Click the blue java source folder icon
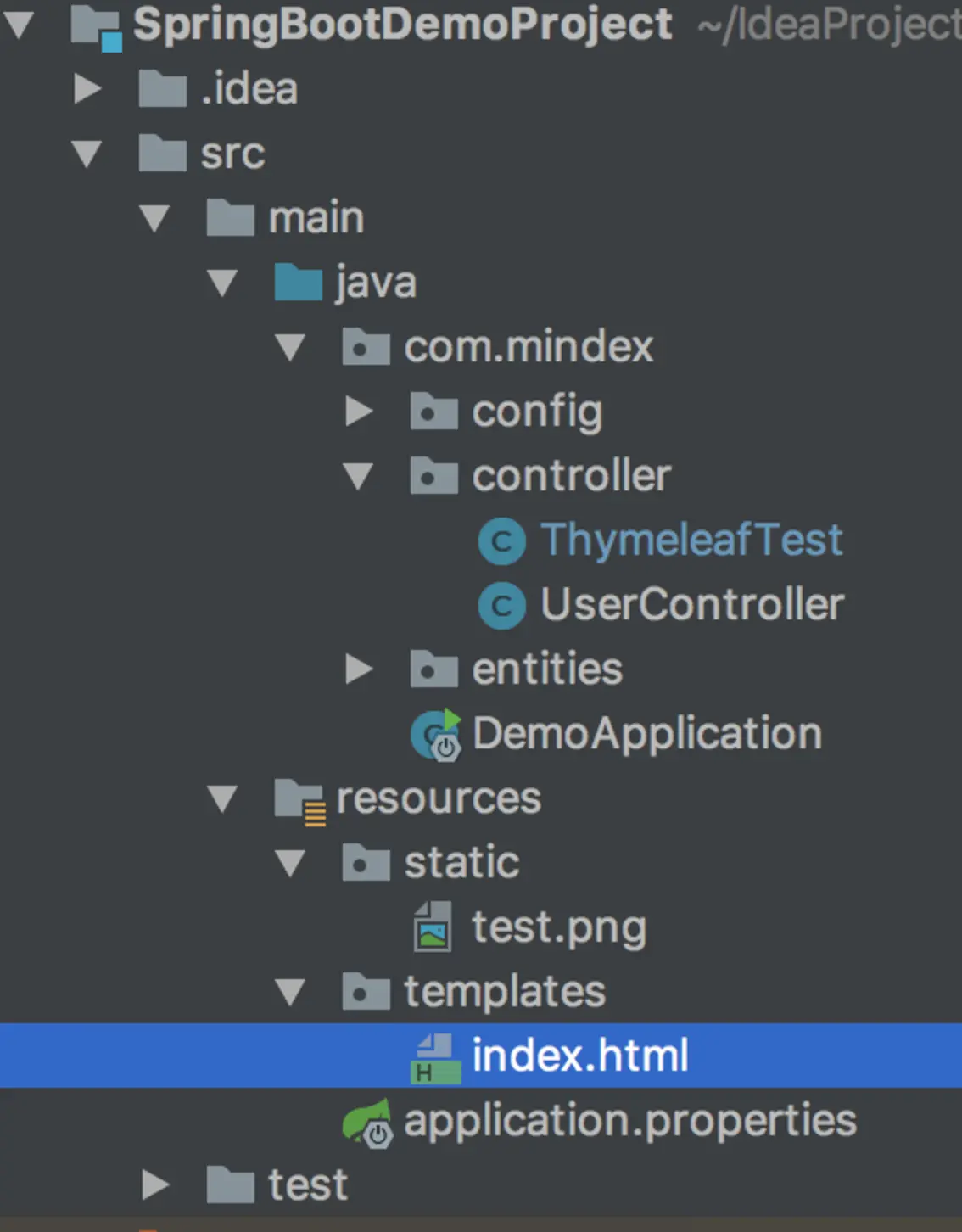Viewport: 962px width, 1232px height. tap(299, 283)
